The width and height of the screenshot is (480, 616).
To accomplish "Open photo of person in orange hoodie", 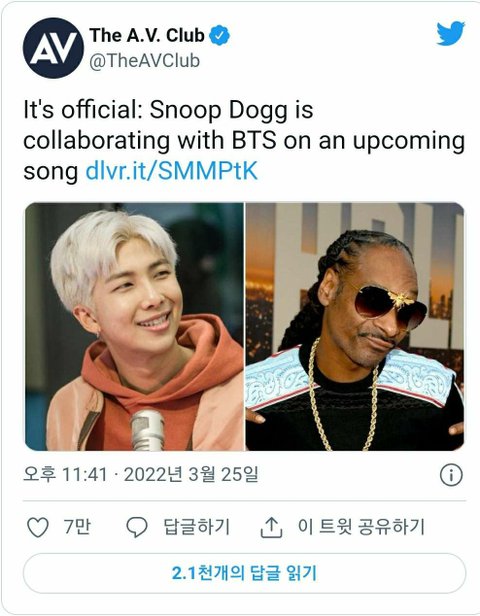I will tap(134, 326).
